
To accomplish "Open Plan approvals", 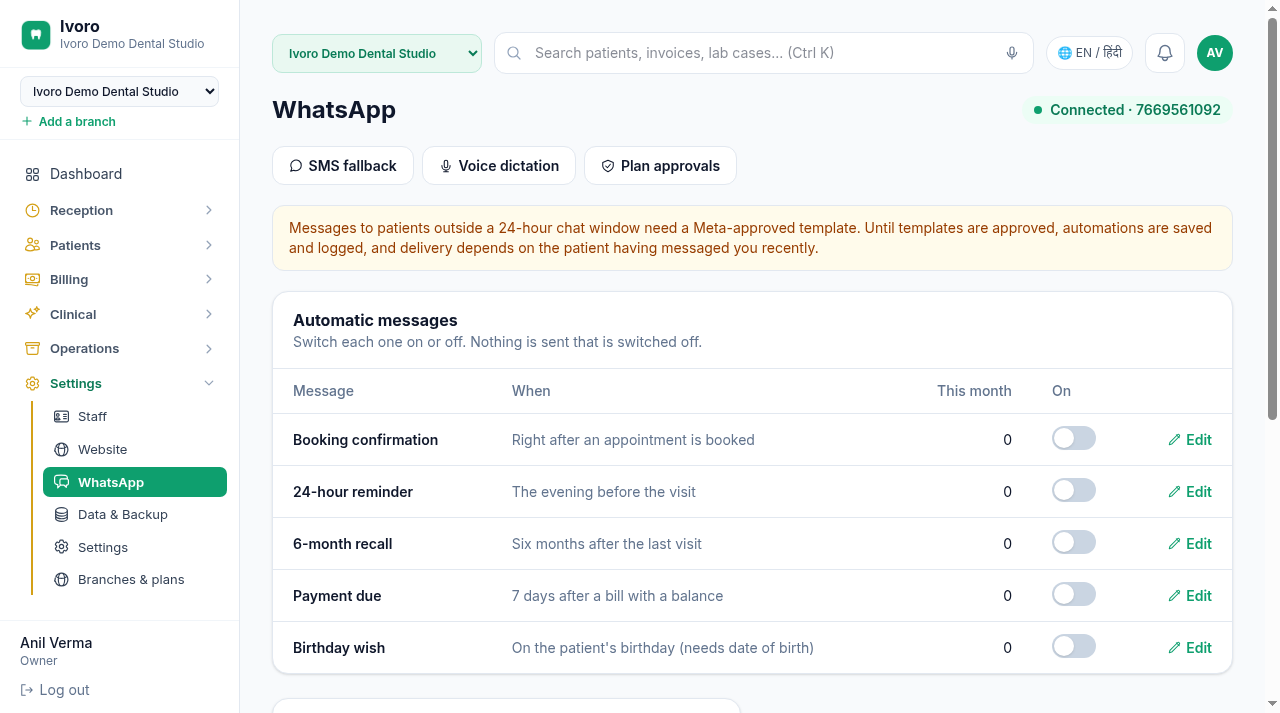I will point(660,166).
